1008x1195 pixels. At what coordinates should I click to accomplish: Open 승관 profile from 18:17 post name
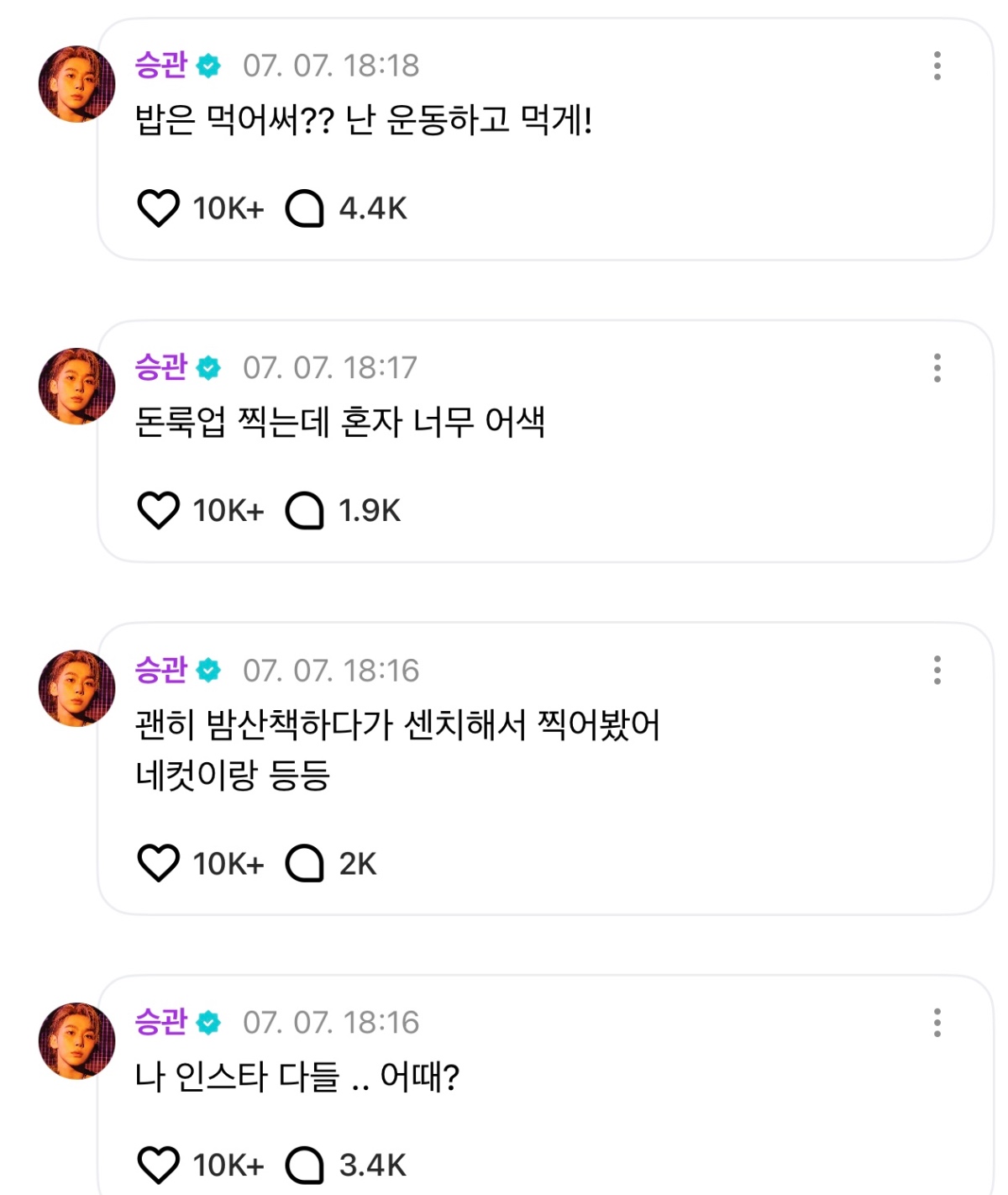160,367
